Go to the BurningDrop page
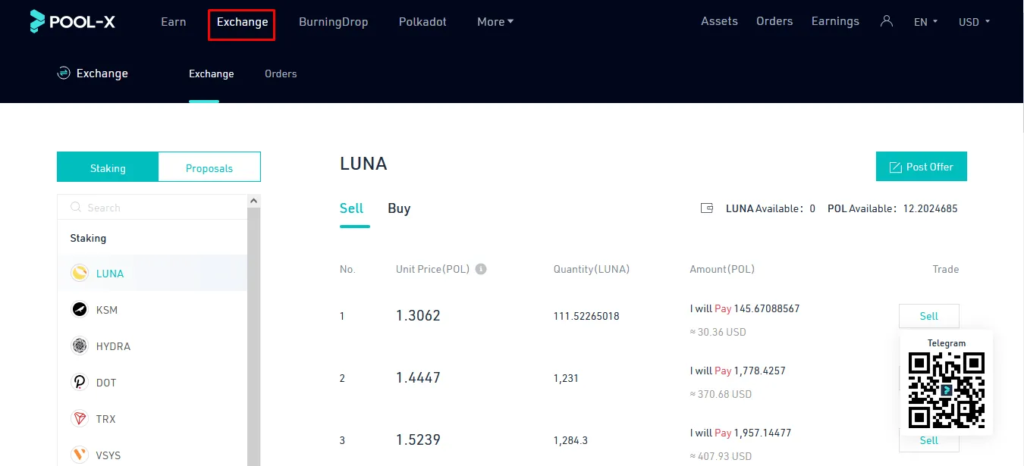Screen dimensions: 1024x466 333,22
